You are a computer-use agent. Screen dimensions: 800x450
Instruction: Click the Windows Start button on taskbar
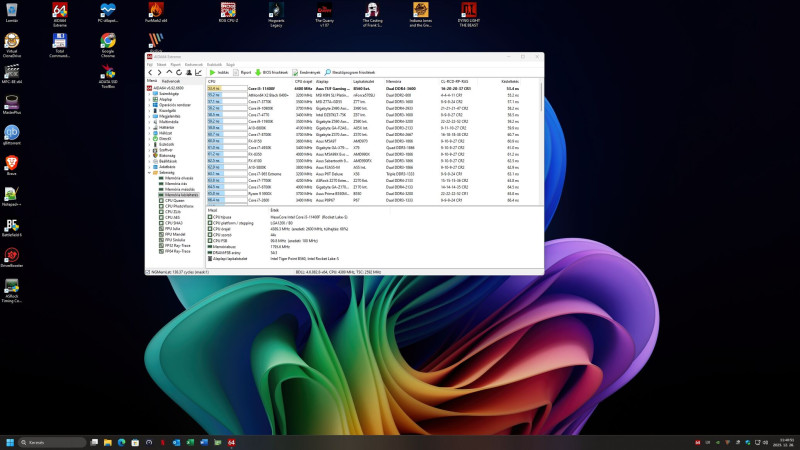tap(12, 441)
